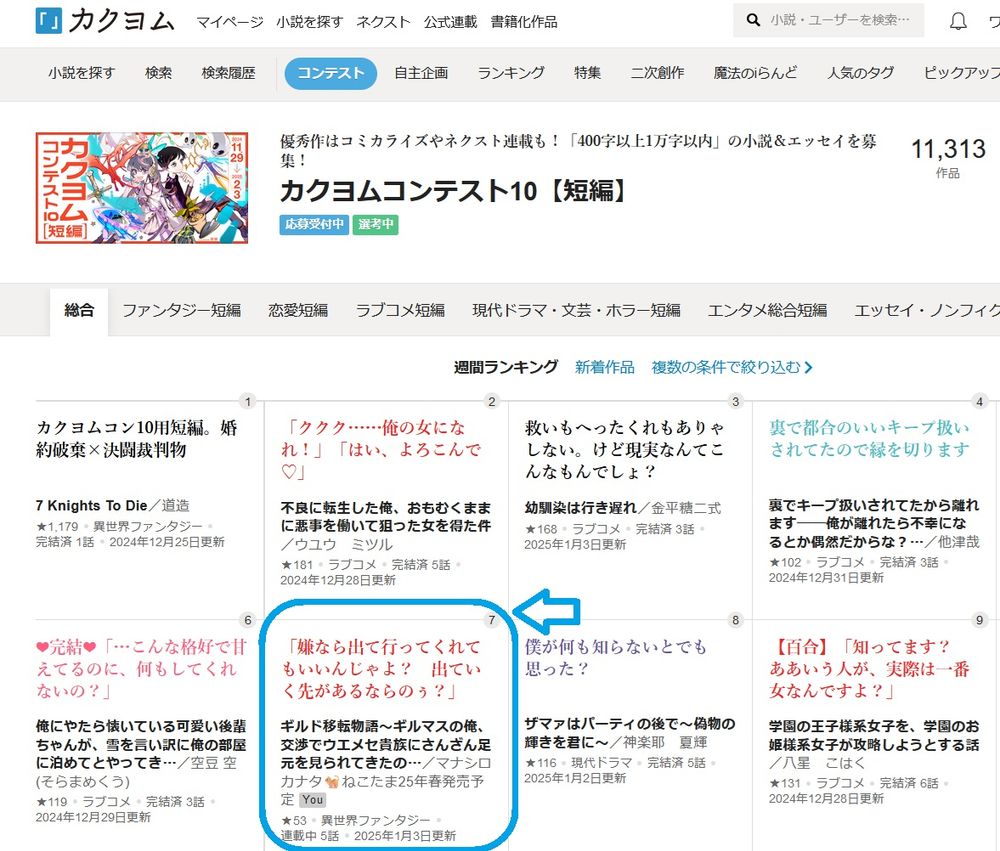Select 検索 in the sub navigation
1000x851 pixels.
158,73
